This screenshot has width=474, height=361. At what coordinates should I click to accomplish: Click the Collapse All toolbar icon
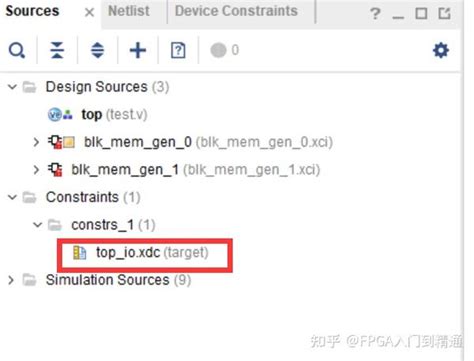coord(57,51)
